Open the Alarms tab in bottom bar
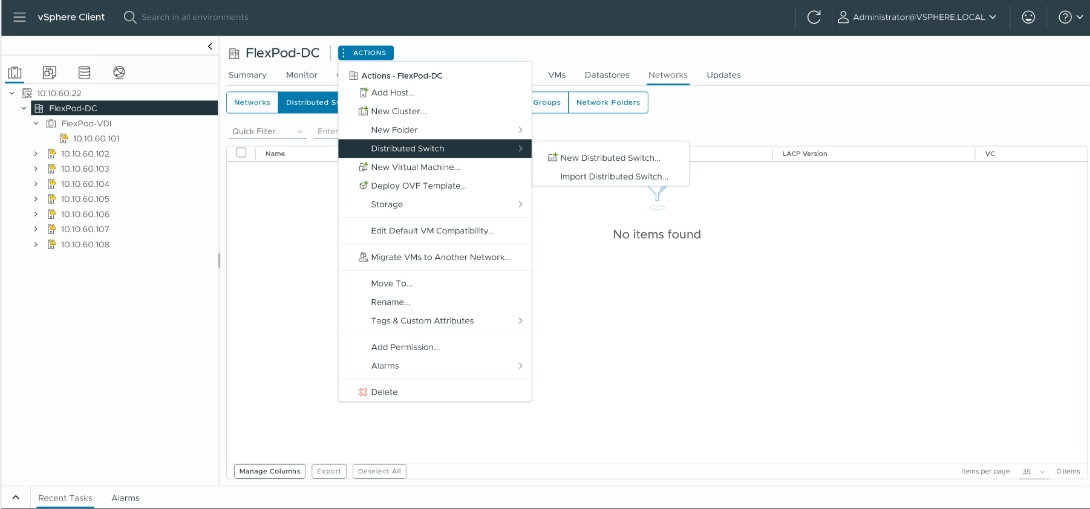 pyautogui.click(x=125, y=498)
